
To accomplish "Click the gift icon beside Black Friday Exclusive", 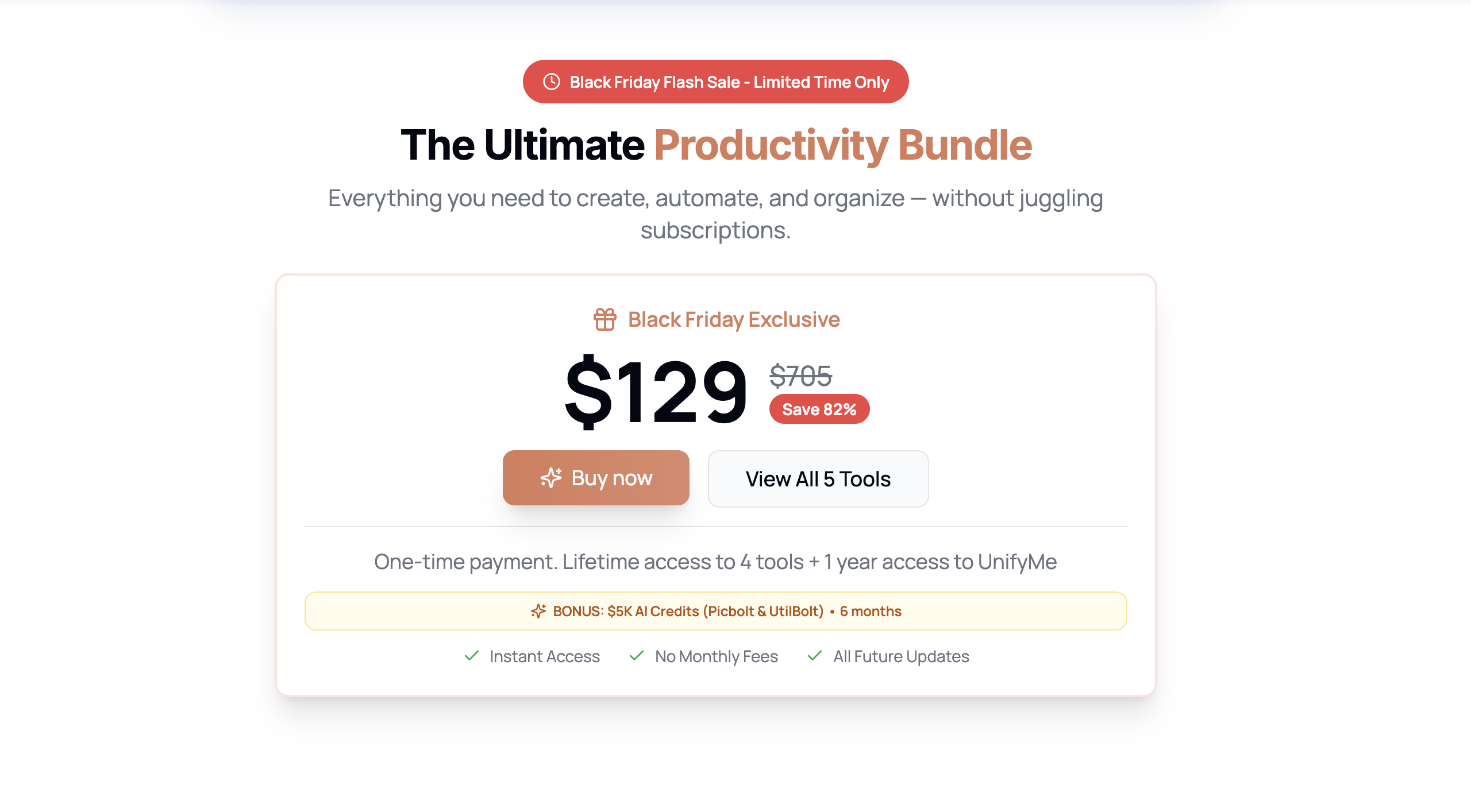I will point(604,319).
